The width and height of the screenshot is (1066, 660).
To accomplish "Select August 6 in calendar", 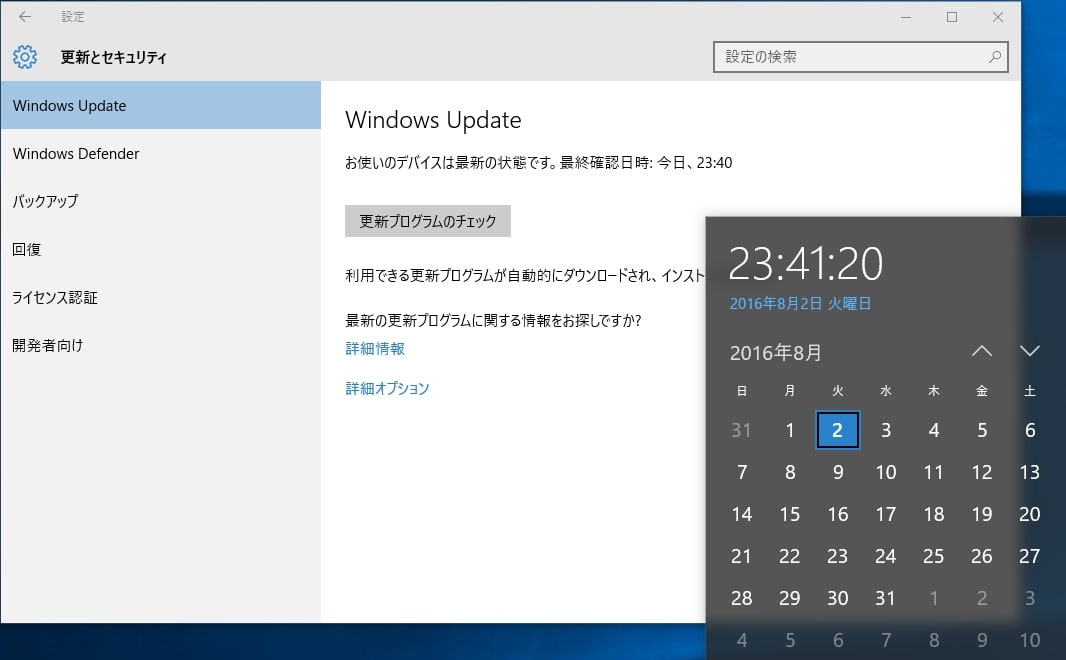I will pyautogui.click(x=1030, y=430).
